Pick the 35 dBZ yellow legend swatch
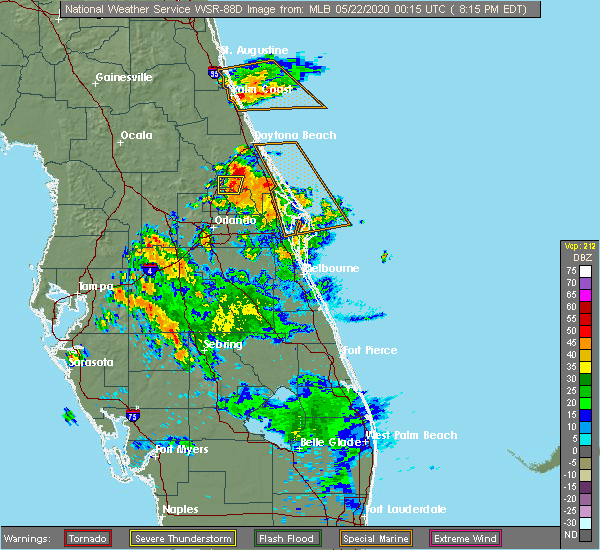Viewport: 600px width, 550px height. tap(585, 367)
